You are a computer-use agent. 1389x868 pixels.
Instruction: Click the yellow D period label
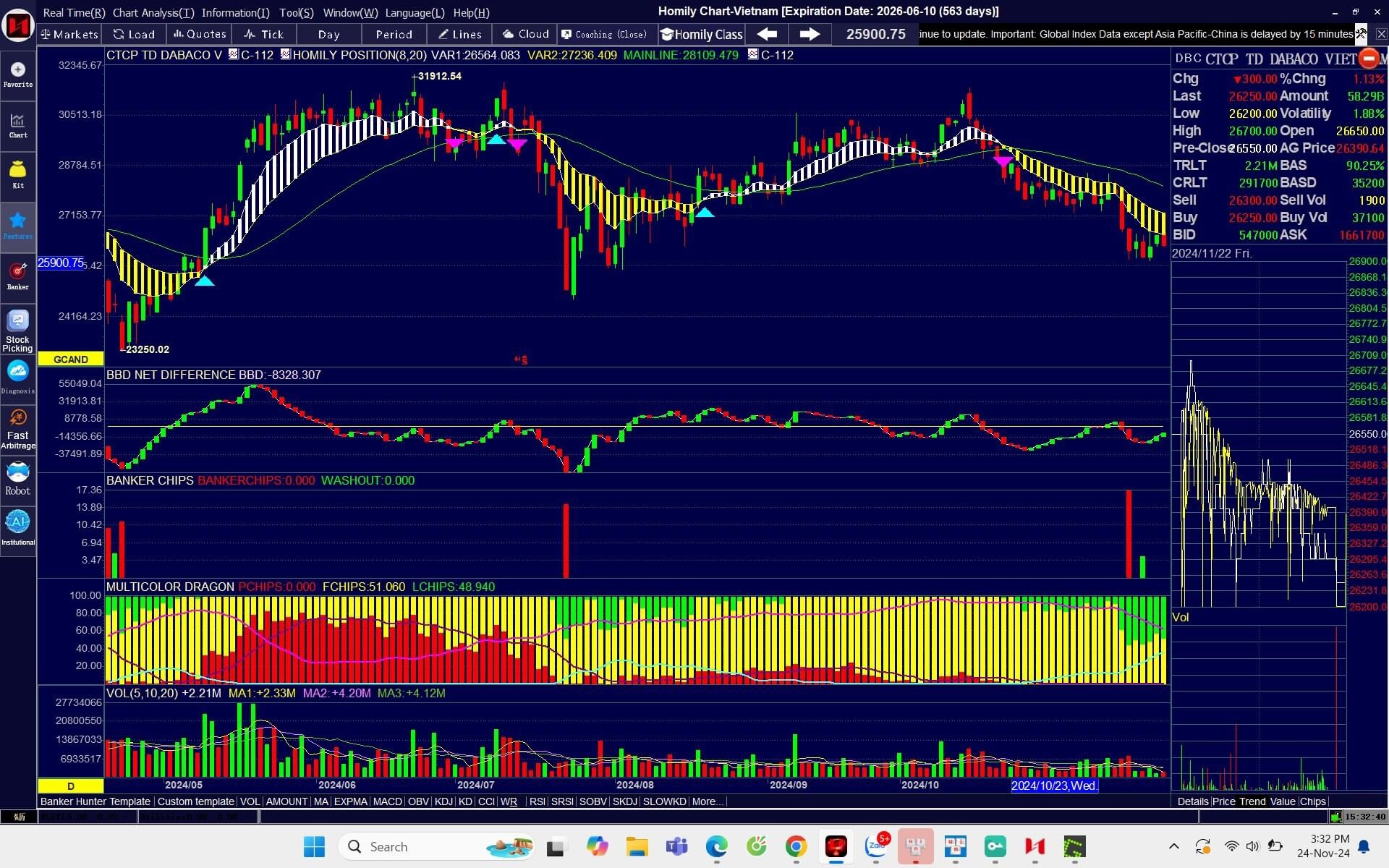click(x=71, y=786)
